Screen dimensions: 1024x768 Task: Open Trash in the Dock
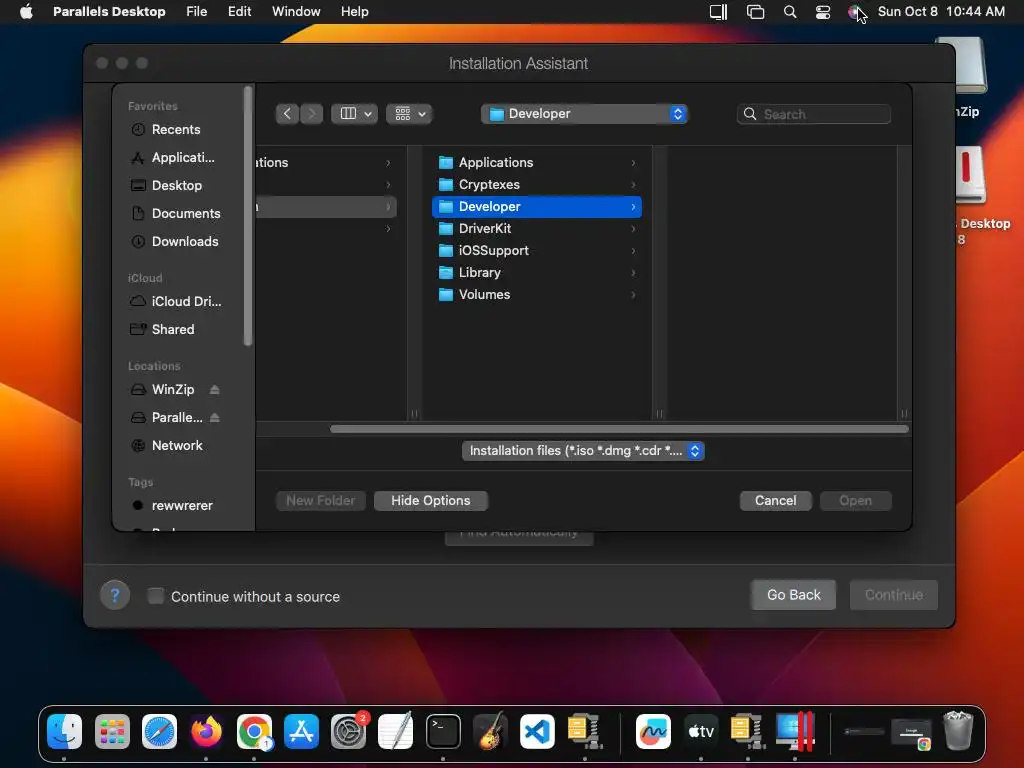point(958,731)
